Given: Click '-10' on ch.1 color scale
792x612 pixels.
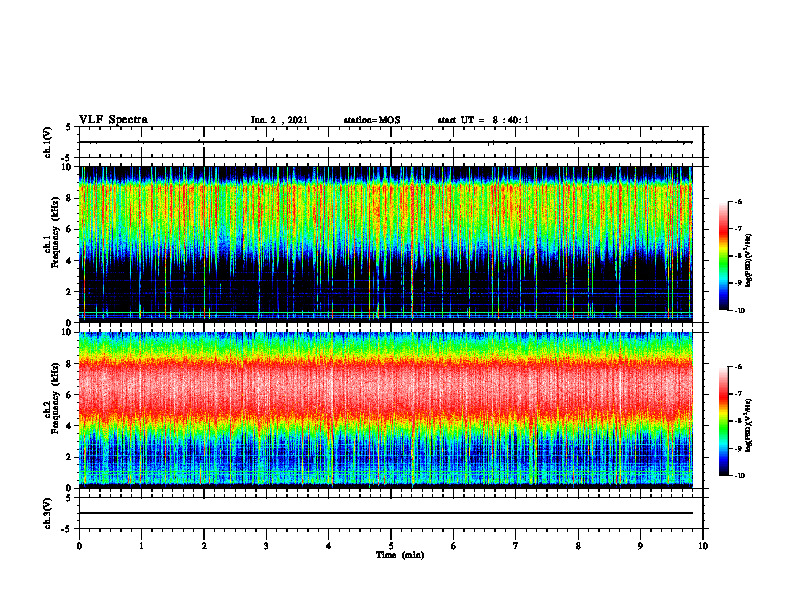Looking at the screenshot, I should [739, 311].
